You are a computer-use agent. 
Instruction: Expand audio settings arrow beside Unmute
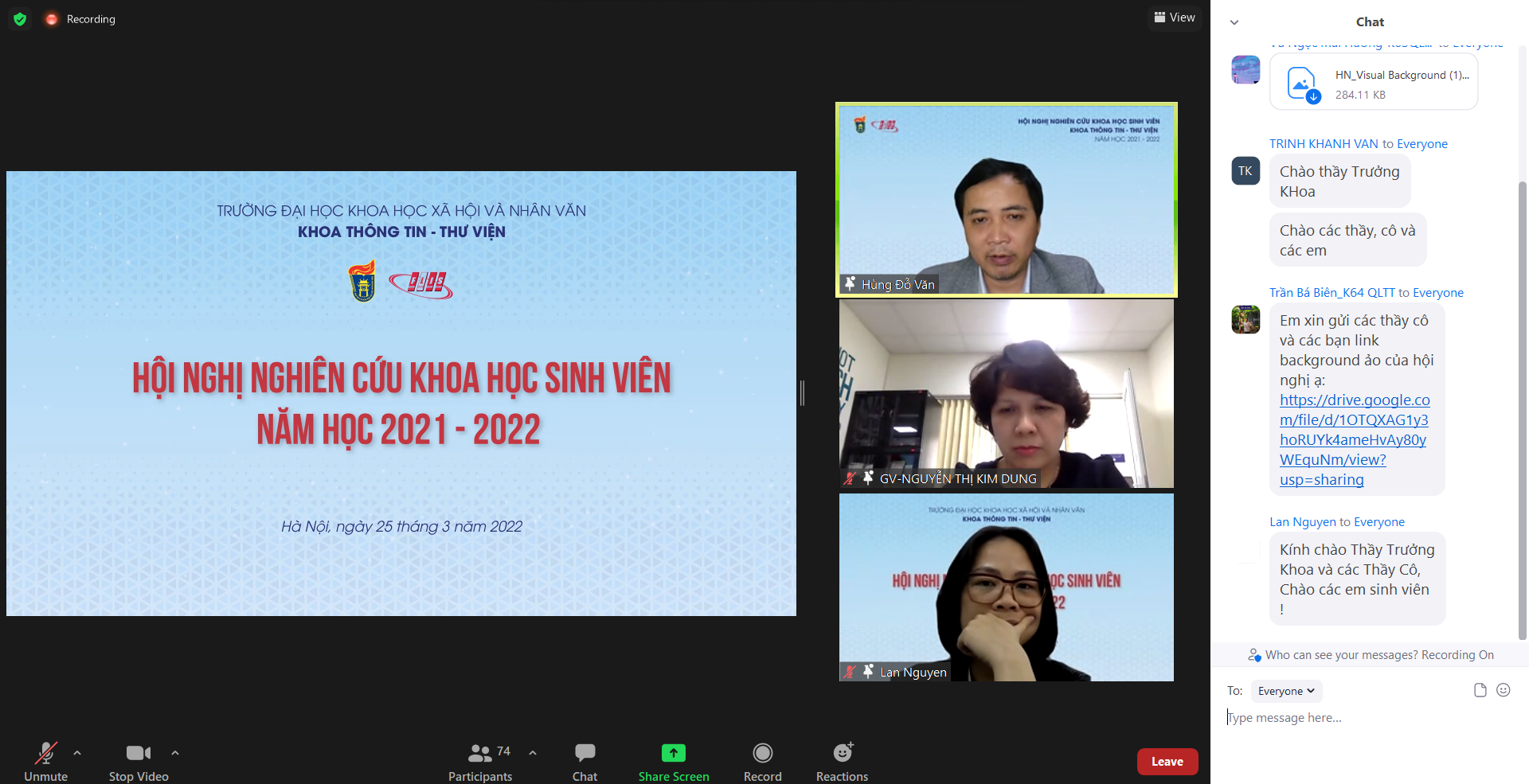(77, 752)
